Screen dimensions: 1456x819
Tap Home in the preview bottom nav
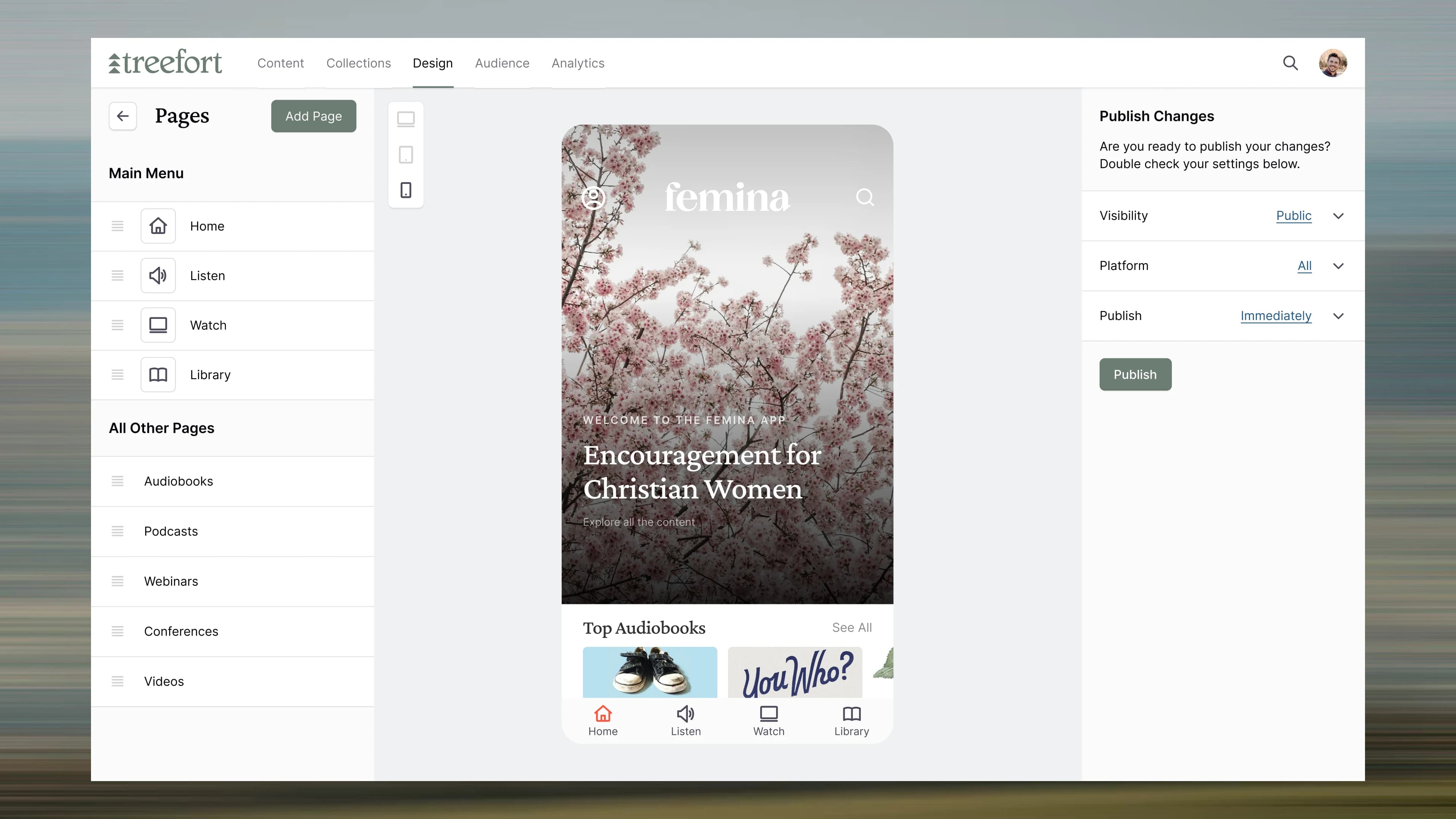[x=602, y=721]
